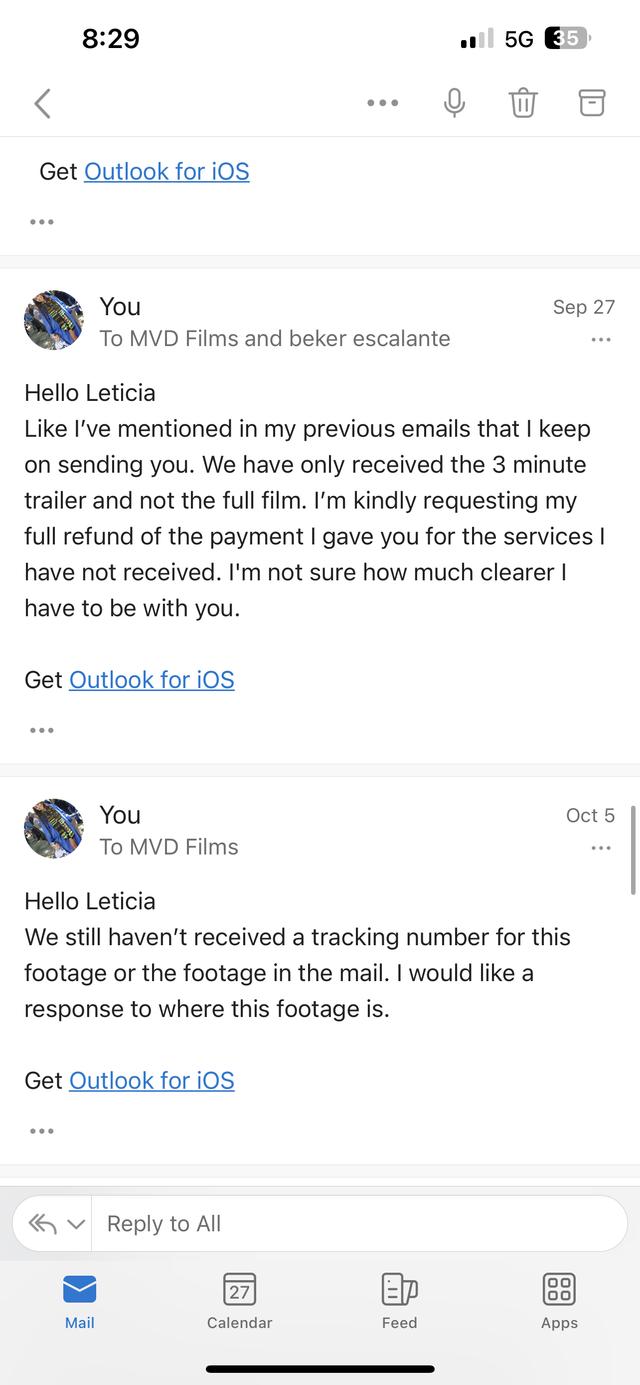The image size is (640, 1385).
Task: Open the Apps tab
Action: click(559, 1300)
